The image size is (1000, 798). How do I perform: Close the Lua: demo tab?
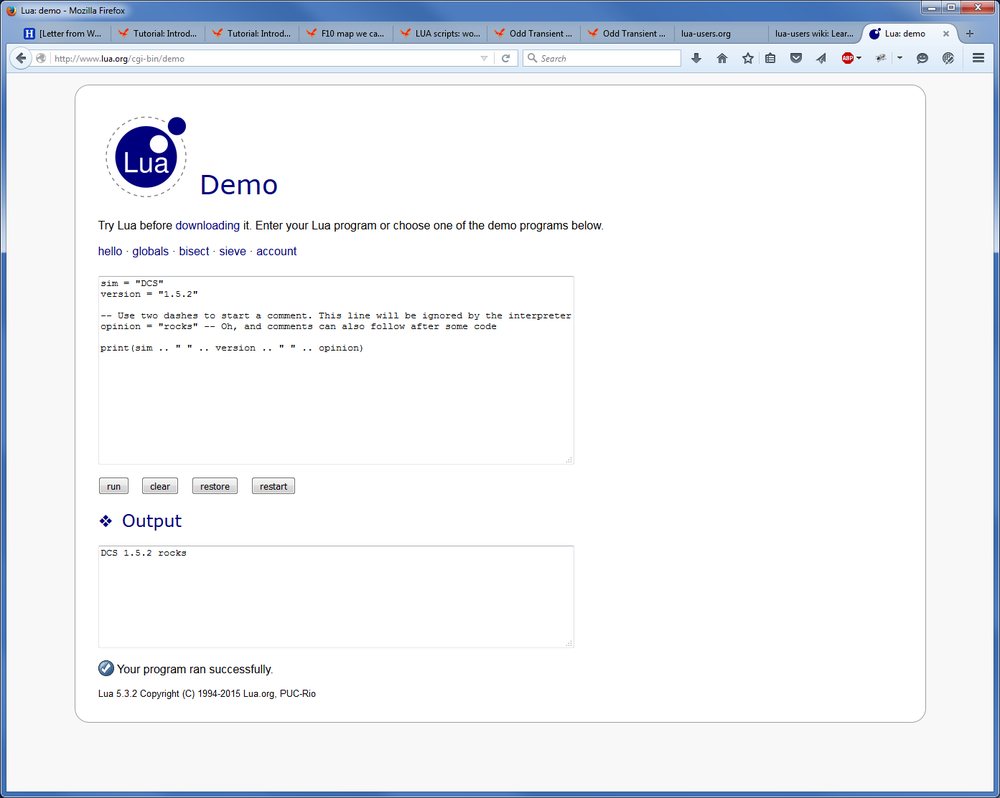(x=946, y=34)
